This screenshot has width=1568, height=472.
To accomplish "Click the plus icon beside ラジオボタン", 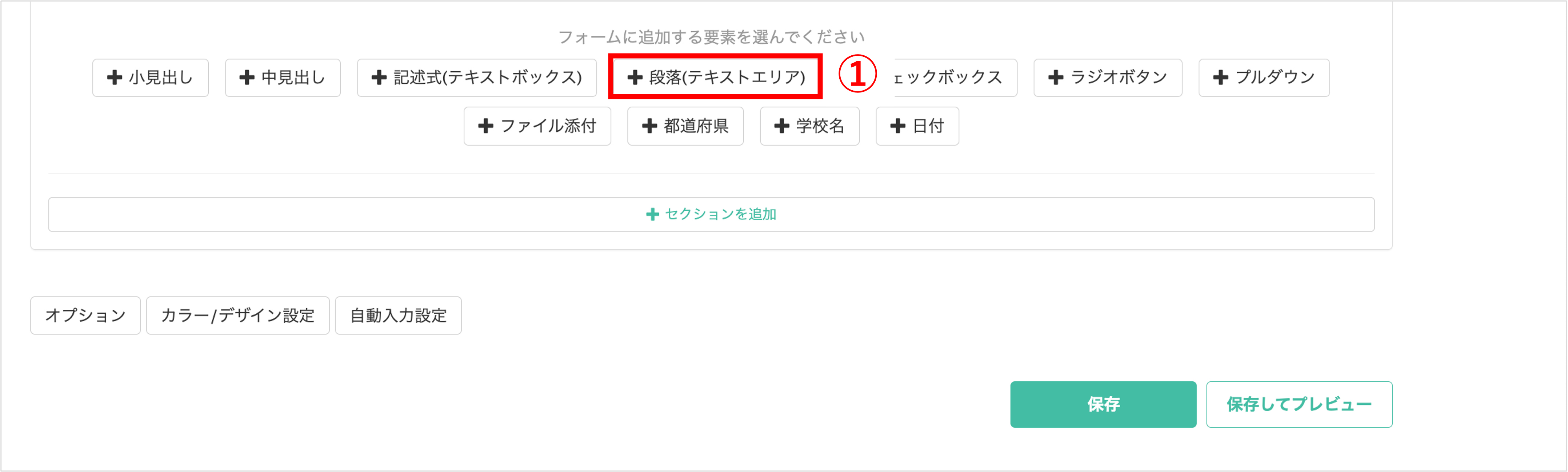I will click(1056, 78).
